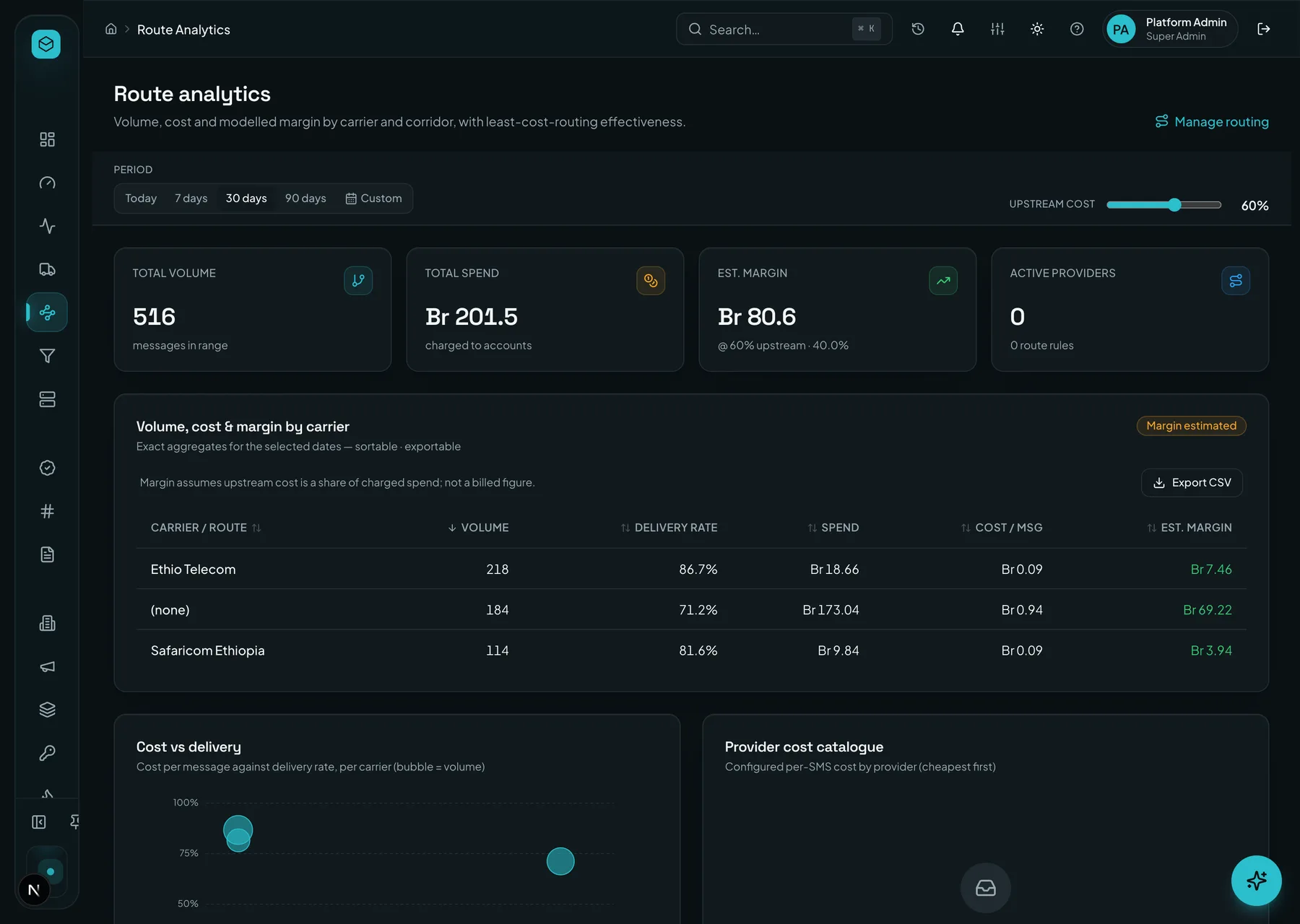Open the verified badge check sidebar icon
The height and width of the screenshot is (924, 1300).
47,468
